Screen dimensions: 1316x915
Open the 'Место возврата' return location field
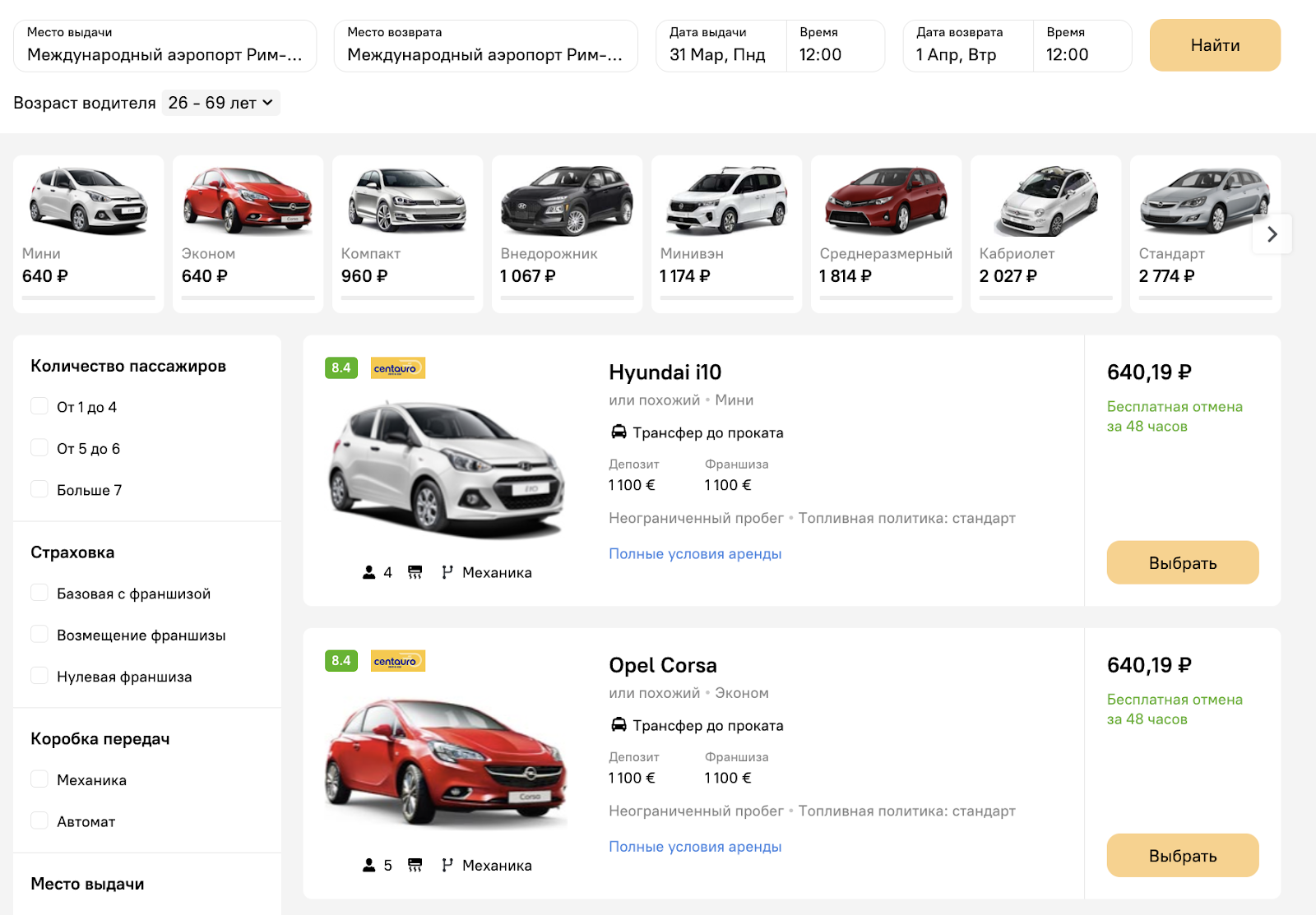485,46
